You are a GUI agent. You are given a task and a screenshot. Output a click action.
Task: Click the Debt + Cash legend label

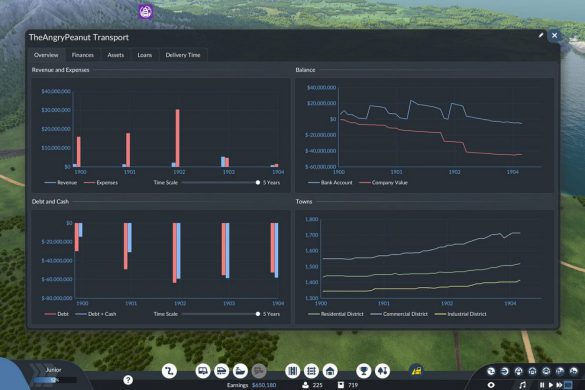pos(102,314)
